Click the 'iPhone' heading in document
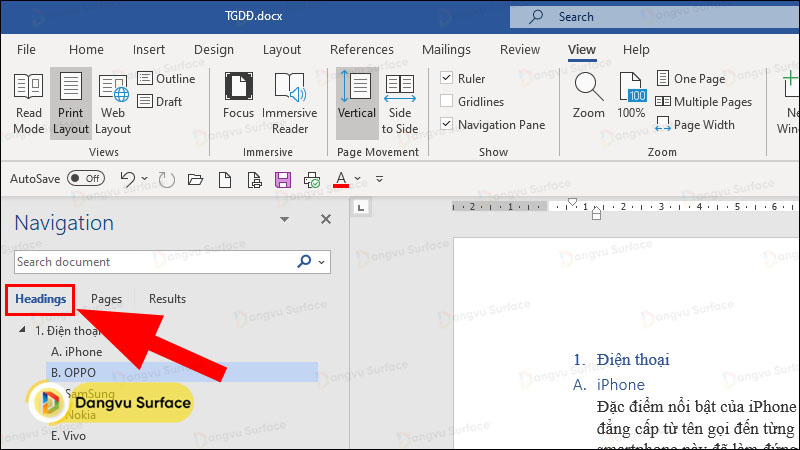 [620, 385]
